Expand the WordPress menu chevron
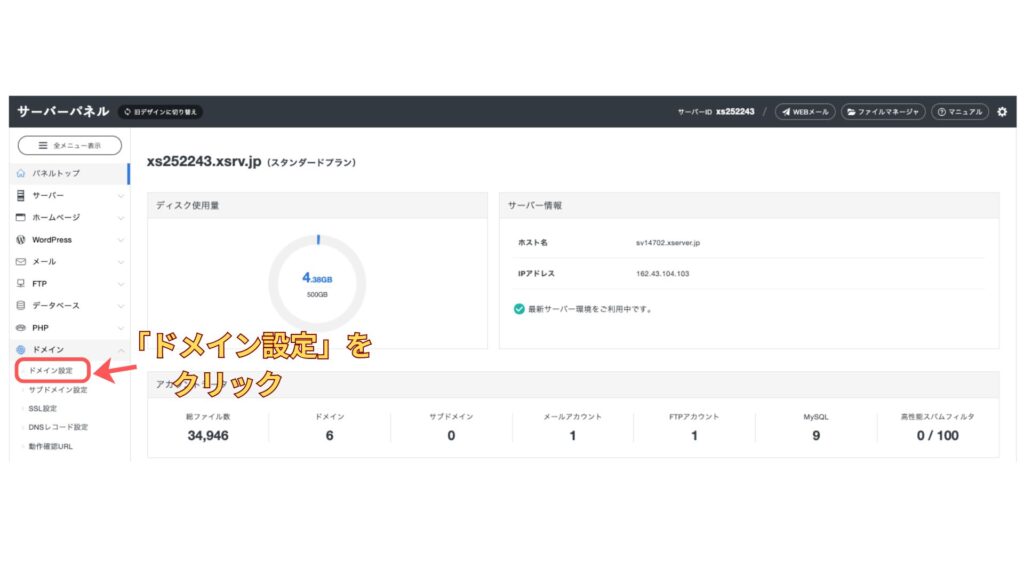This screenshot has width=1024, height=576. [121, 240]
